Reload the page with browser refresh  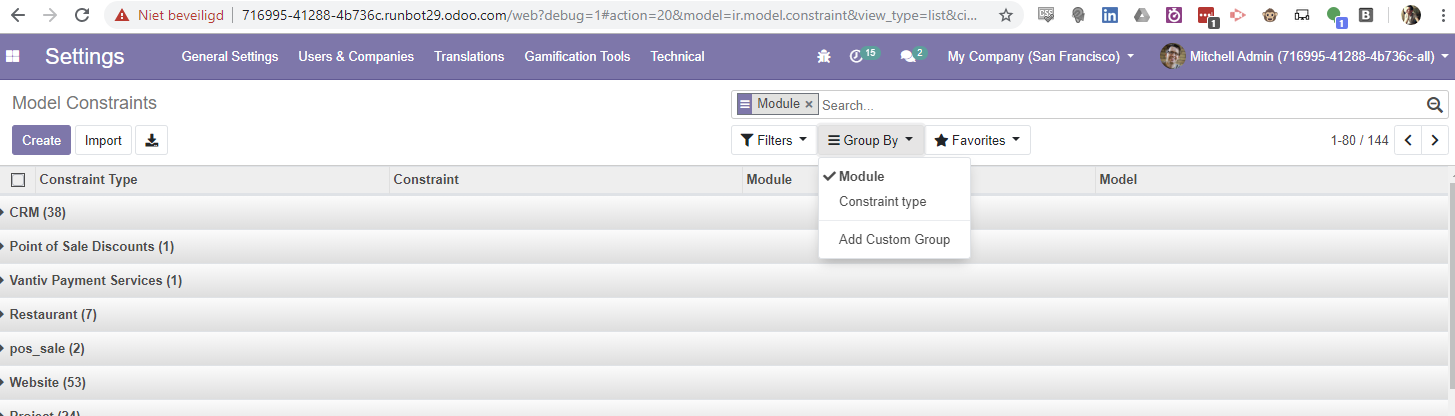pos(82,15)
